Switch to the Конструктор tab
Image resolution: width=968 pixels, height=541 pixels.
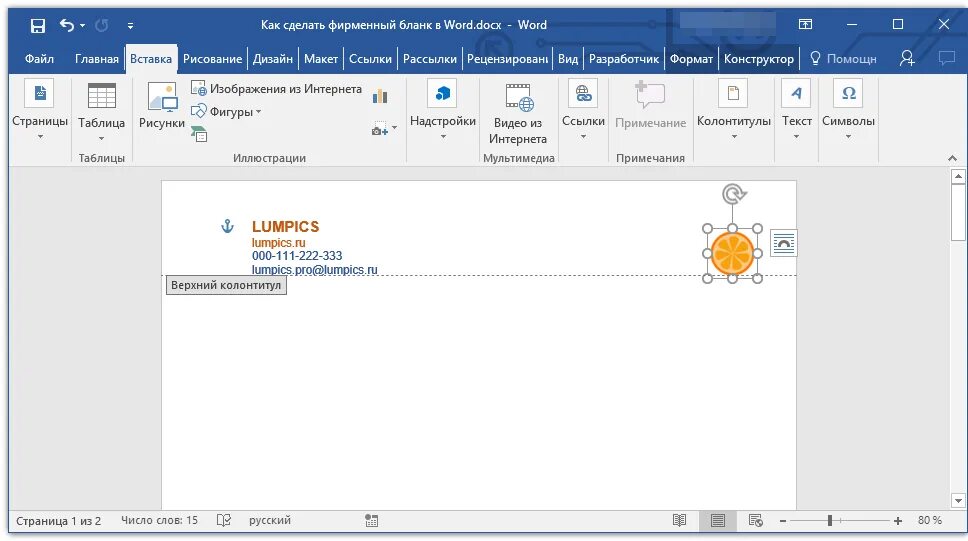pos(759,59)
